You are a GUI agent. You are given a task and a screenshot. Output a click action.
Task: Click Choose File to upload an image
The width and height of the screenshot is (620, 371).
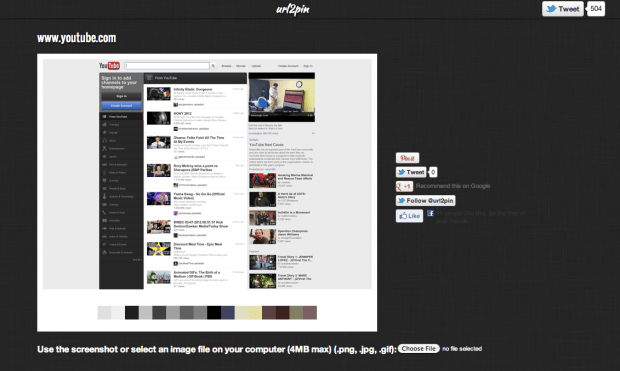tap(419, 348)
